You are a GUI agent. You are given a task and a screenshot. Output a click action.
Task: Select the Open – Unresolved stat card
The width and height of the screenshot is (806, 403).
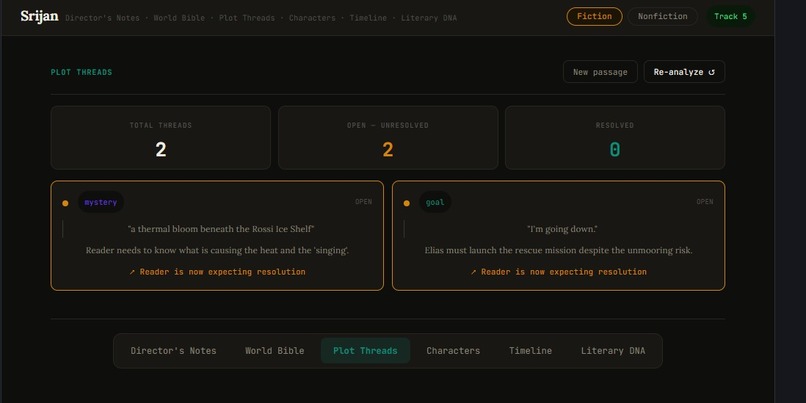[x=388, y=138]
